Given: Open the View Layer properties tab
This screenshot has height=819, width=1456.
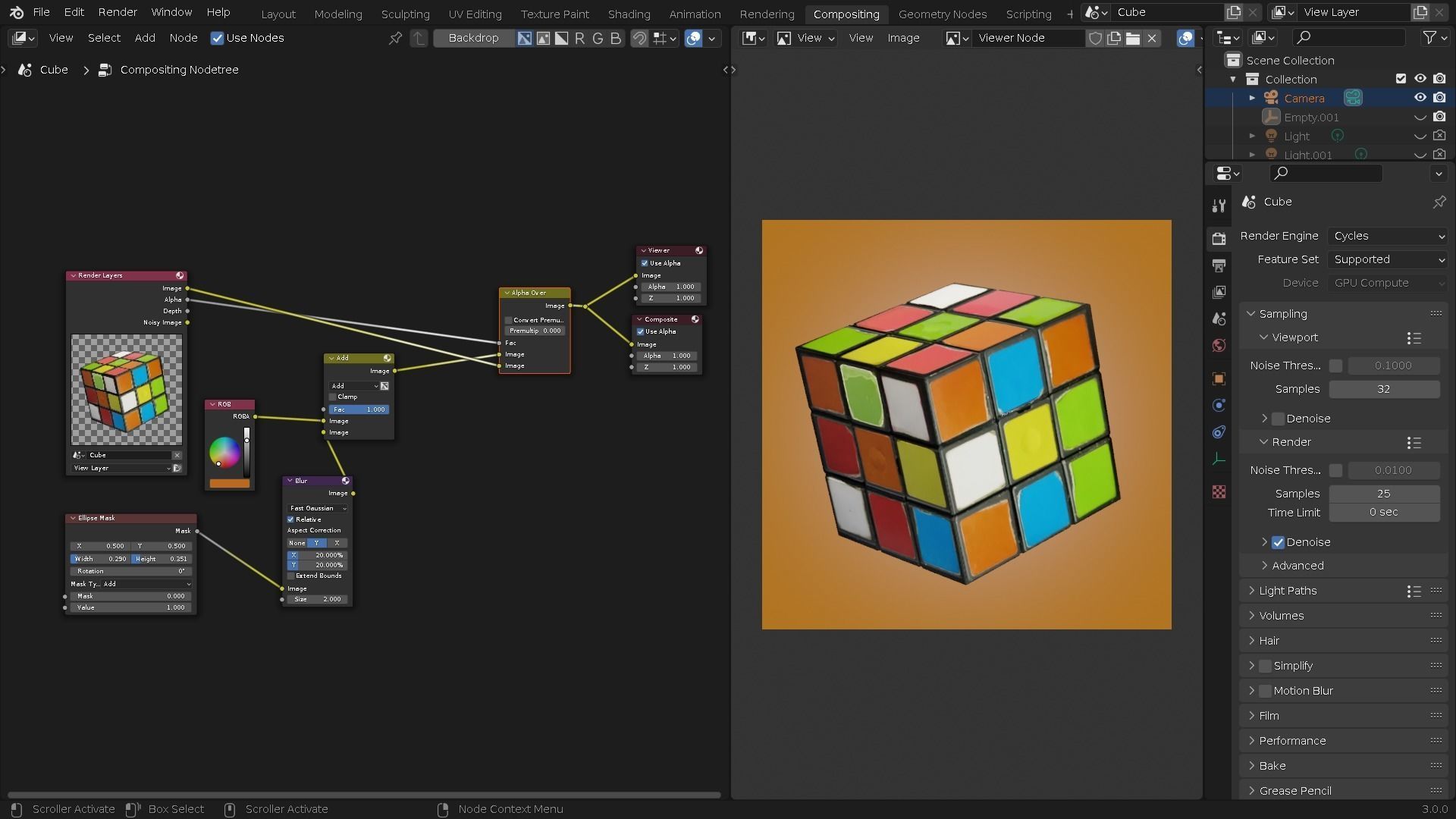Looking at the screenshot, I should click(x=1219, y=292).
